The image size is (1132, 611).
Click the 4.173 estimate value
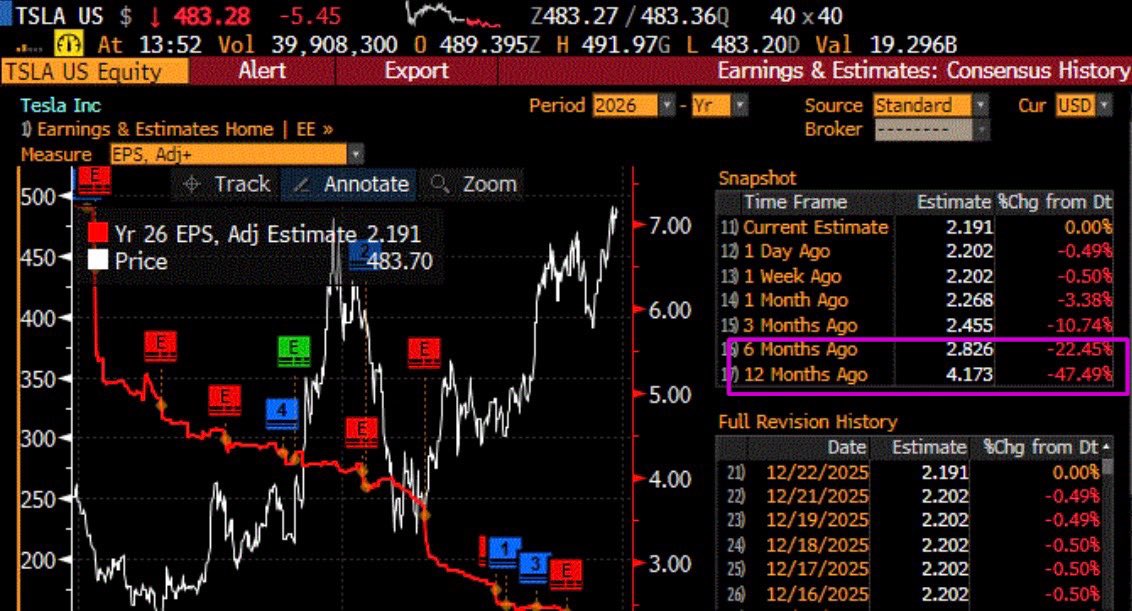pyautogui.click(x=969, y=375)
